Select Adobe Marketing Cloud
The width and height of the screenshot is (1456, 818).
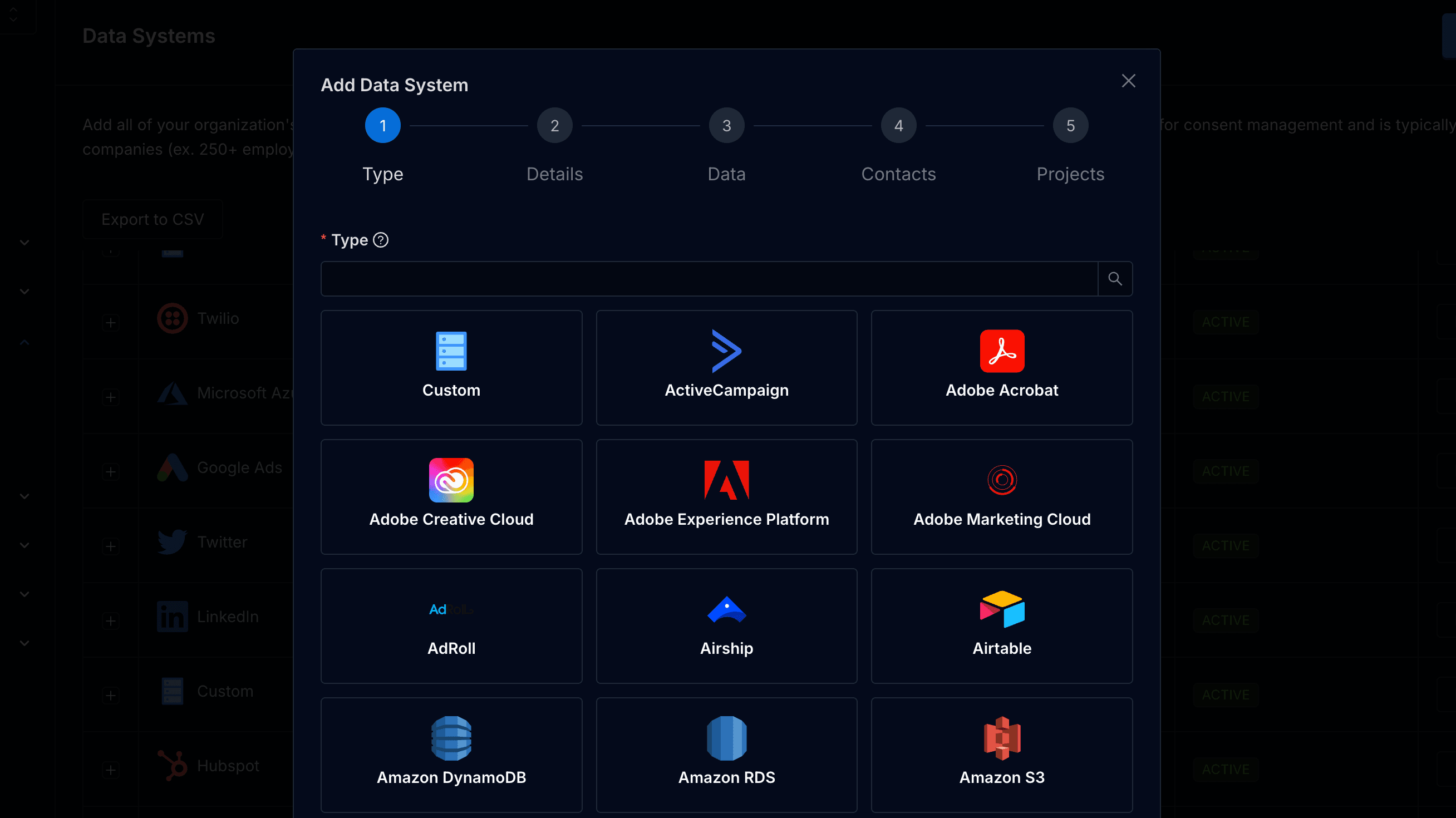coord(1002,496)
